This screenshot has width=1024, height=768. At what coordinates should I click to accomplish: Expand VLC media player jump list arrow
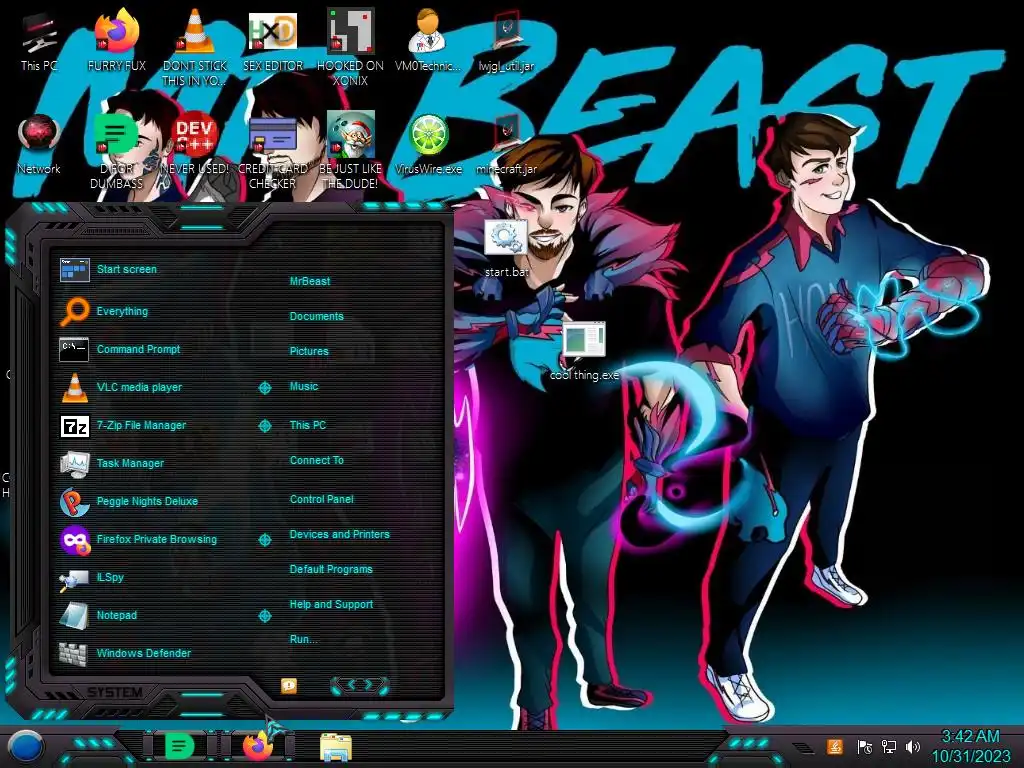[264, 388]
